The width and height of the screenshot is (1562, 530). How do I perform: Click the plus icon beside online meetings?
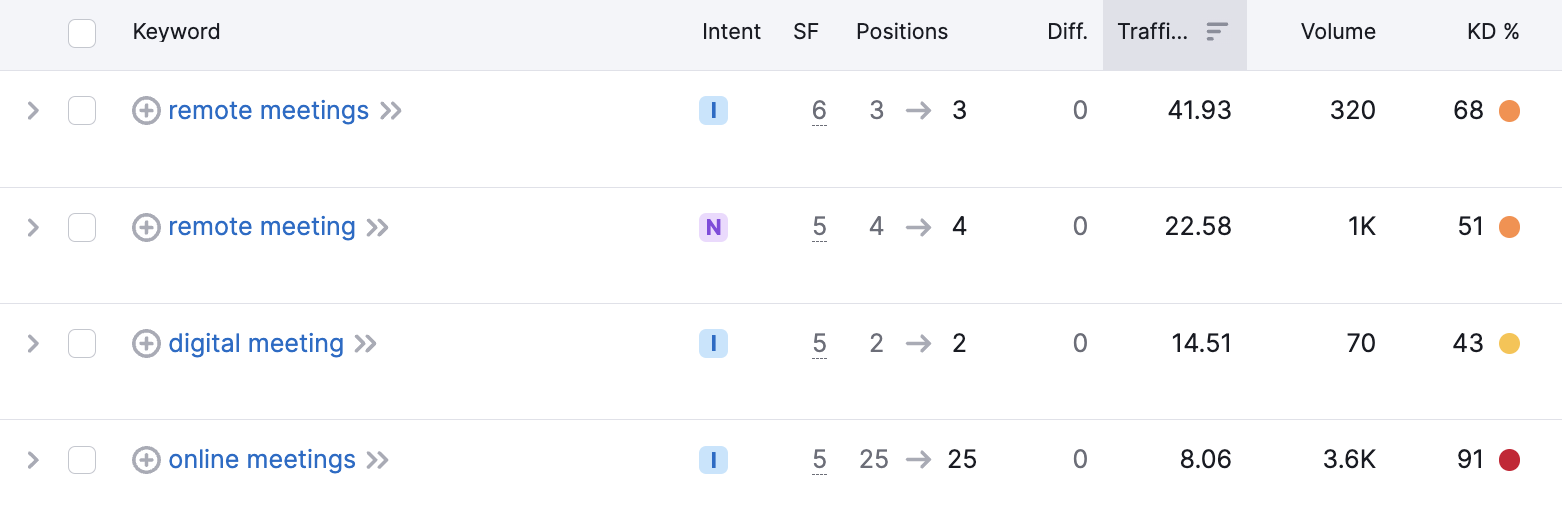[x=146, y=460]
